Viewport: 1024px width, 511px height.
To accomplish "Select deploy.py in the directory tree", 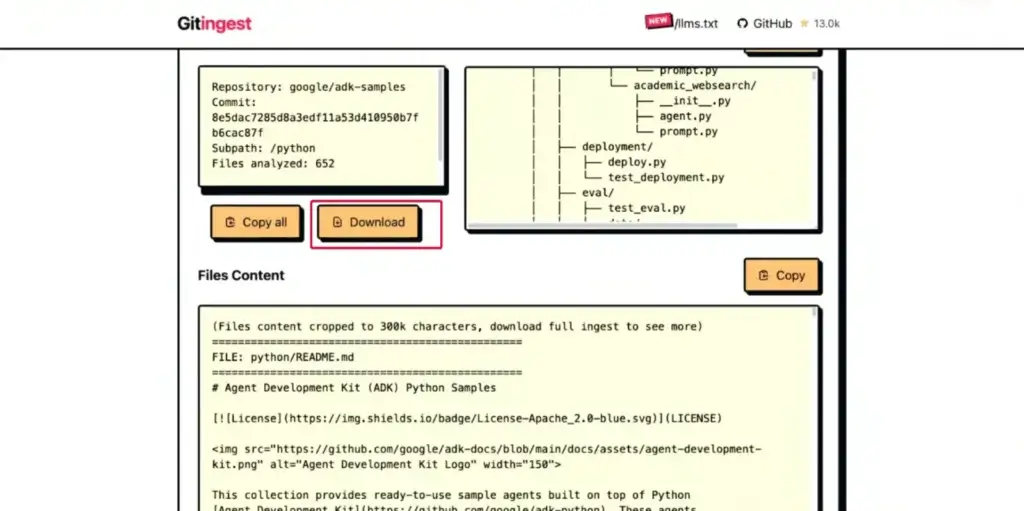I will point(636,162).
